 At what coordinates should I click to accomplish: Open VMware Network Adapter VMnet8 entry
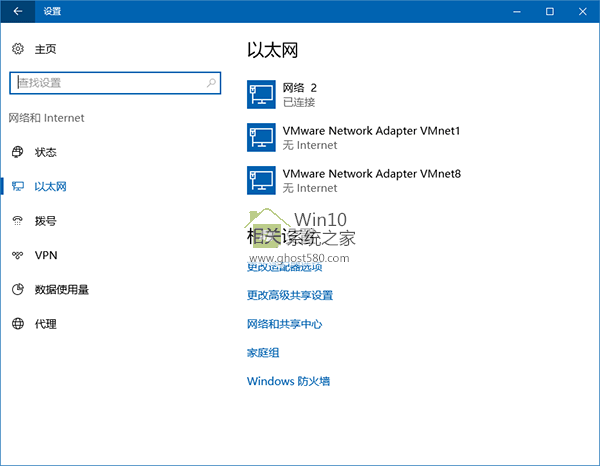[x=354, y=180]
